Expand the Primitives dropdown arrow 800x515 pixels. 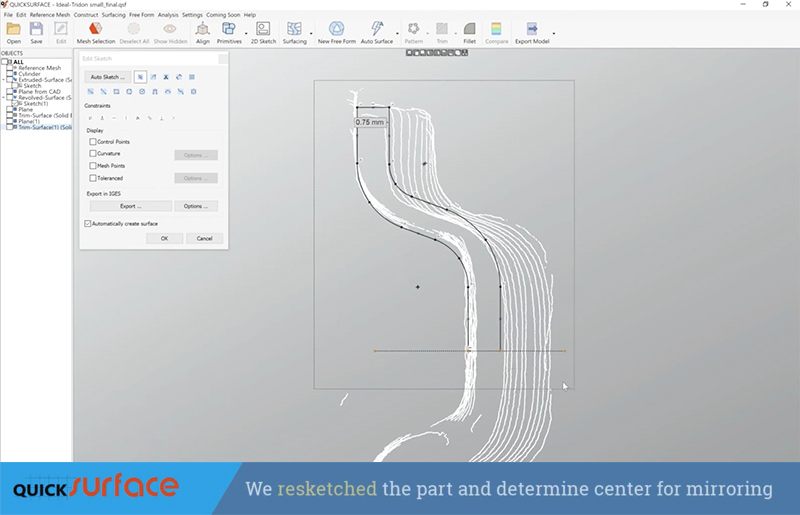point(245,33)
